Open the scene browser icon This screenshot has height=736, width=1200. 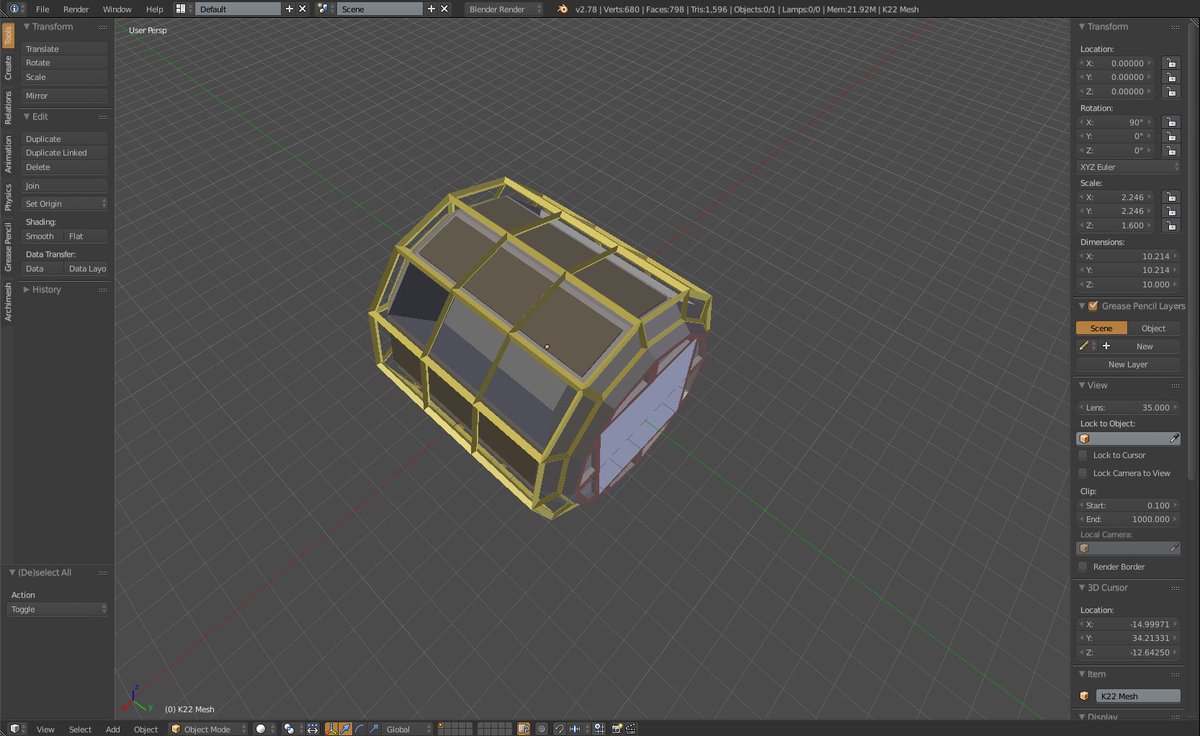(x=325, y=9)
